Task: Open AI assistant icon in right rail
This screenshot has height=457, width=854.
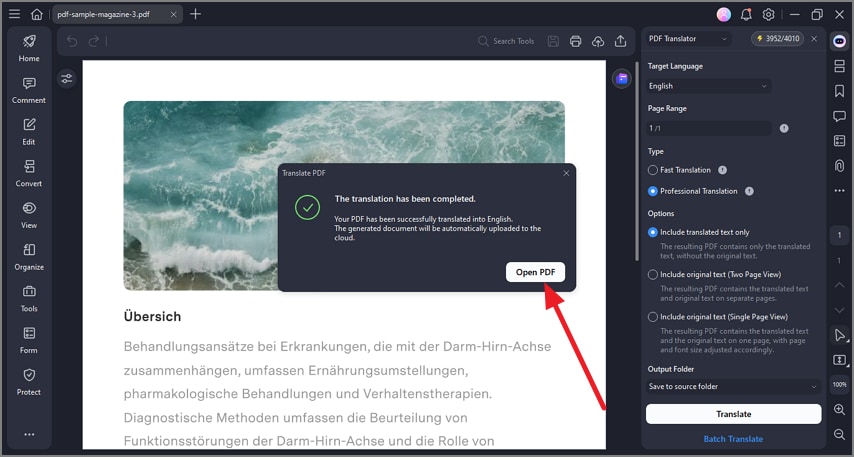Action: click(839, 41)
